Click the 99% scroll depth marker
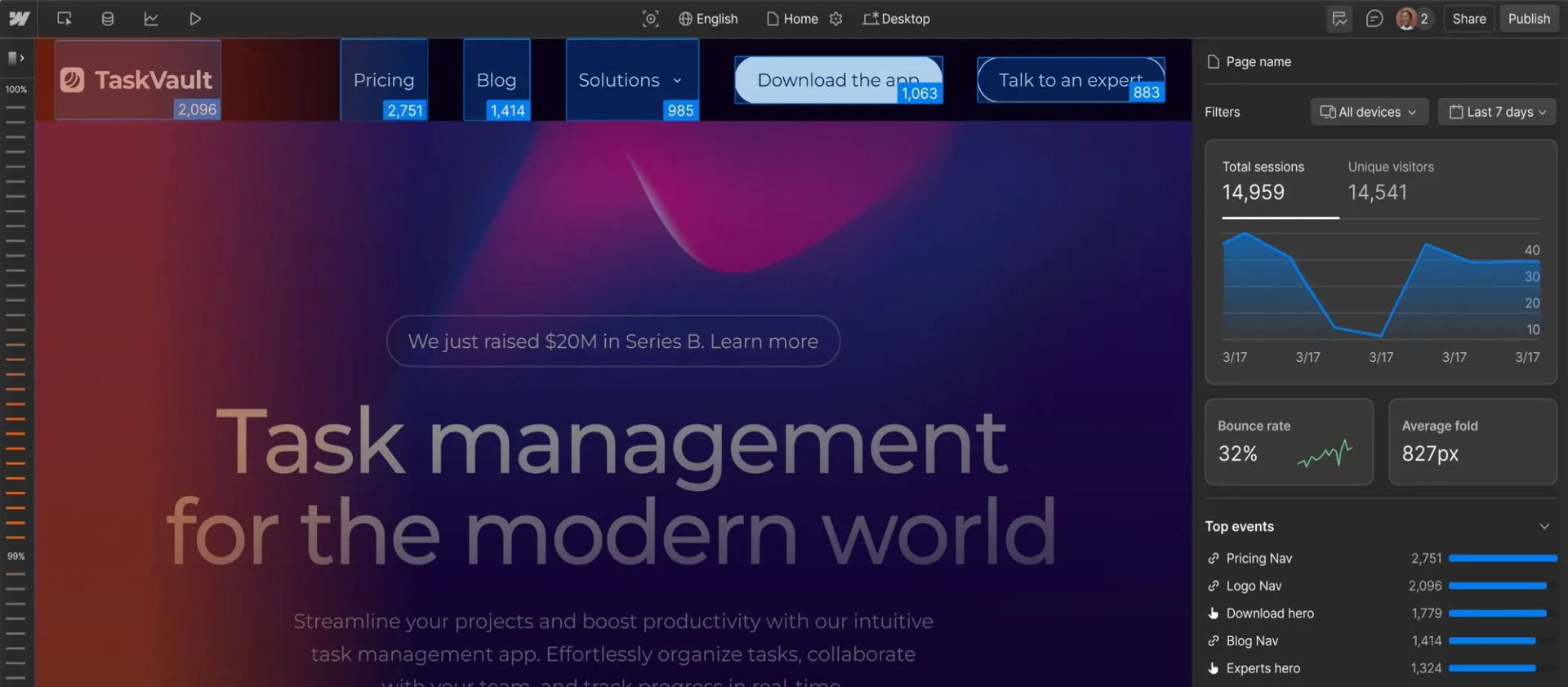Image resolution: width=1568 pixels, height=687 pixels. 16,556
